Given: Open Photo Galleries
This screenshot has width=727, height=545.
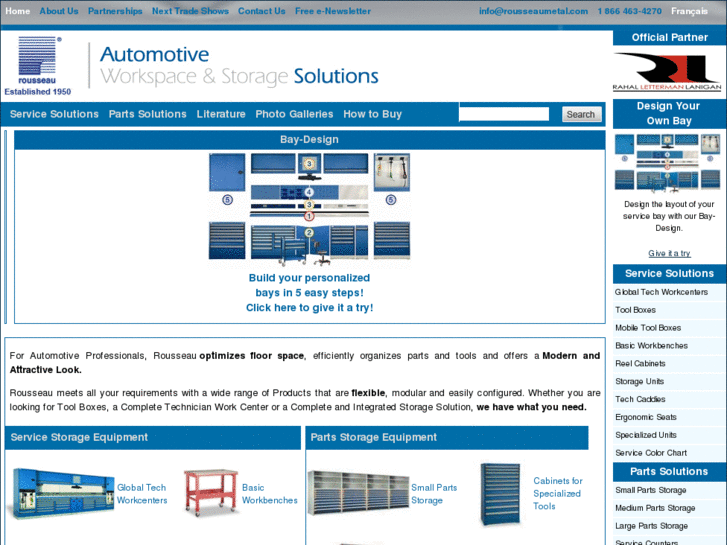Looking at the screenshot, I should (294, 114).
